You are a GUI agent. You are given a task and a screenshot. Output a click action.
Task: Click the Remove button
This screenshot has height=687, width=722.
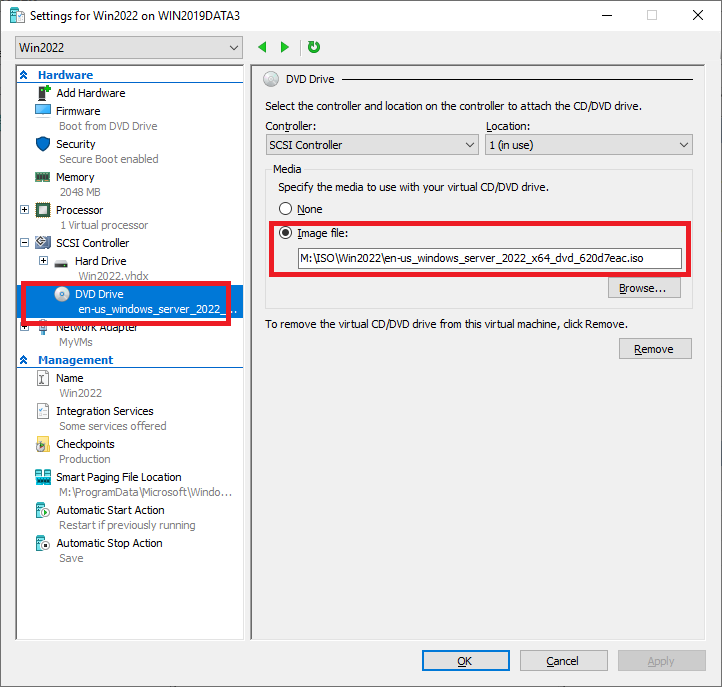point(655,349)
